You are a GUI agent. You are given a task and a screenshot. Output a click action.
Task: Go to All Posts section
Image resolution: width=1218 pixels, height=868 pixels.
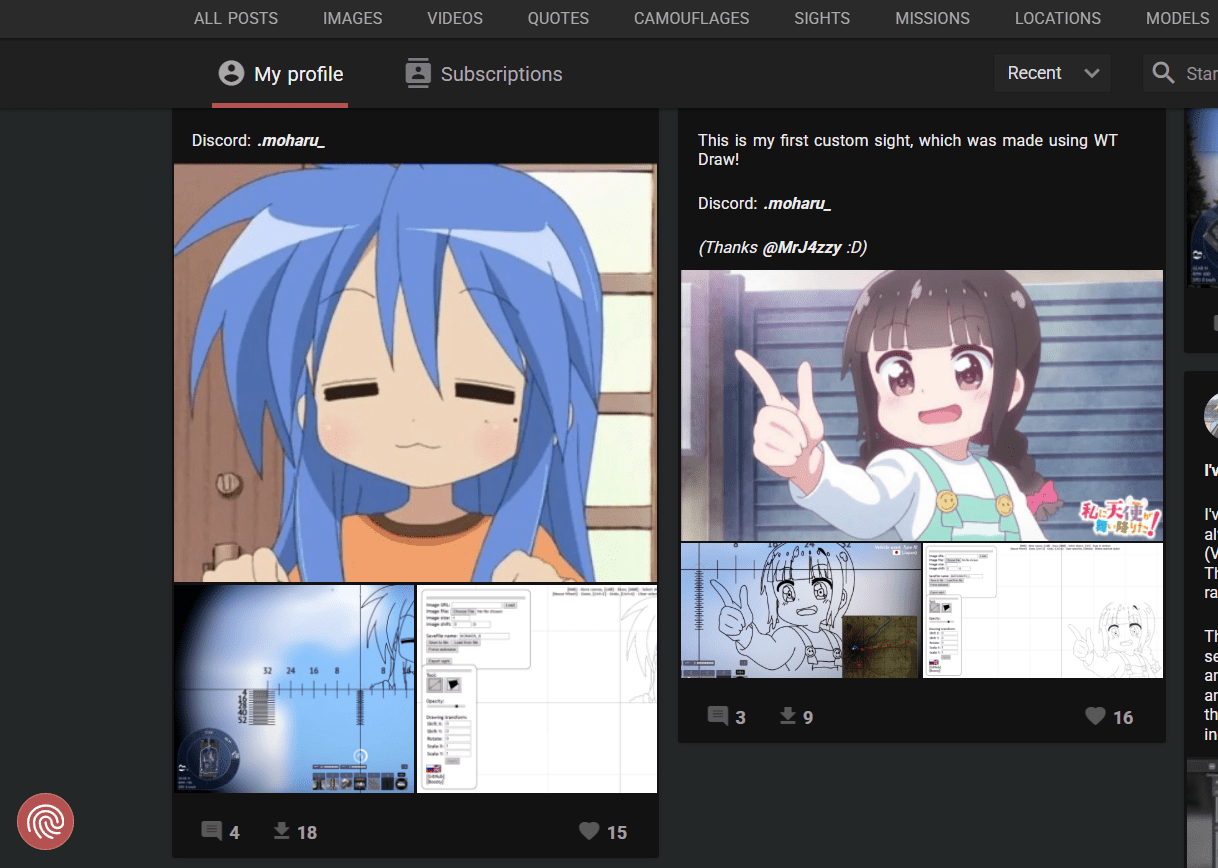pos(236,18)
